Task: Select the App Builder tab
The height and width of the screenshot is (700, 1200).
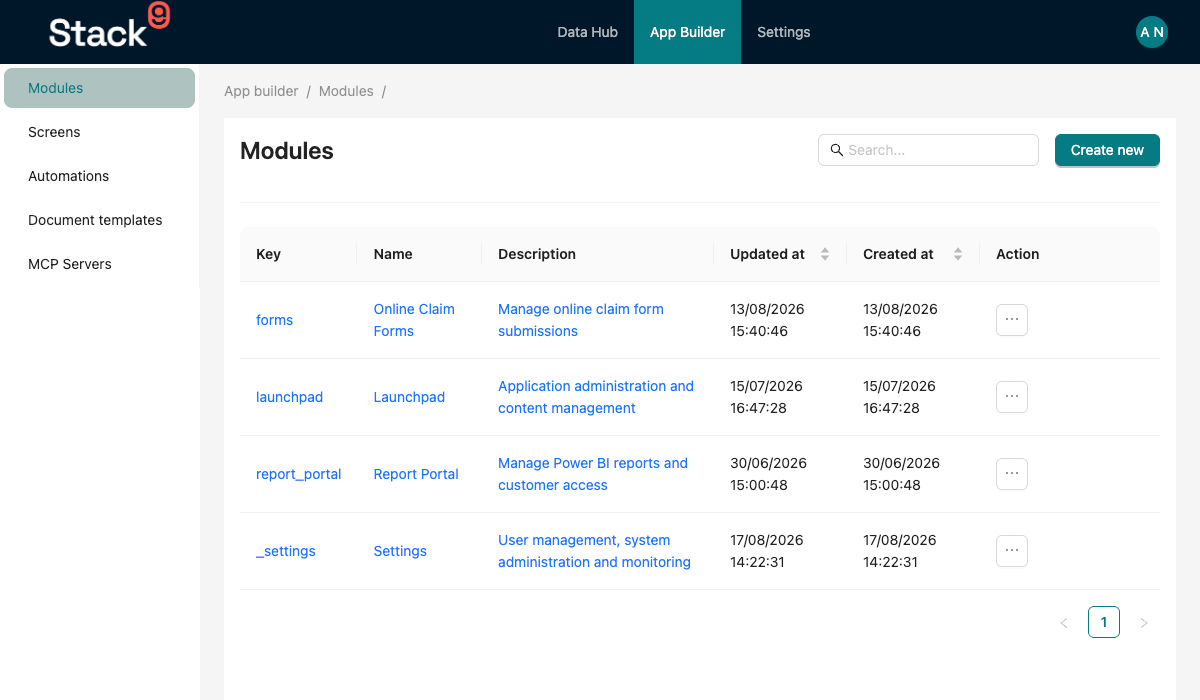Action: 687,32
